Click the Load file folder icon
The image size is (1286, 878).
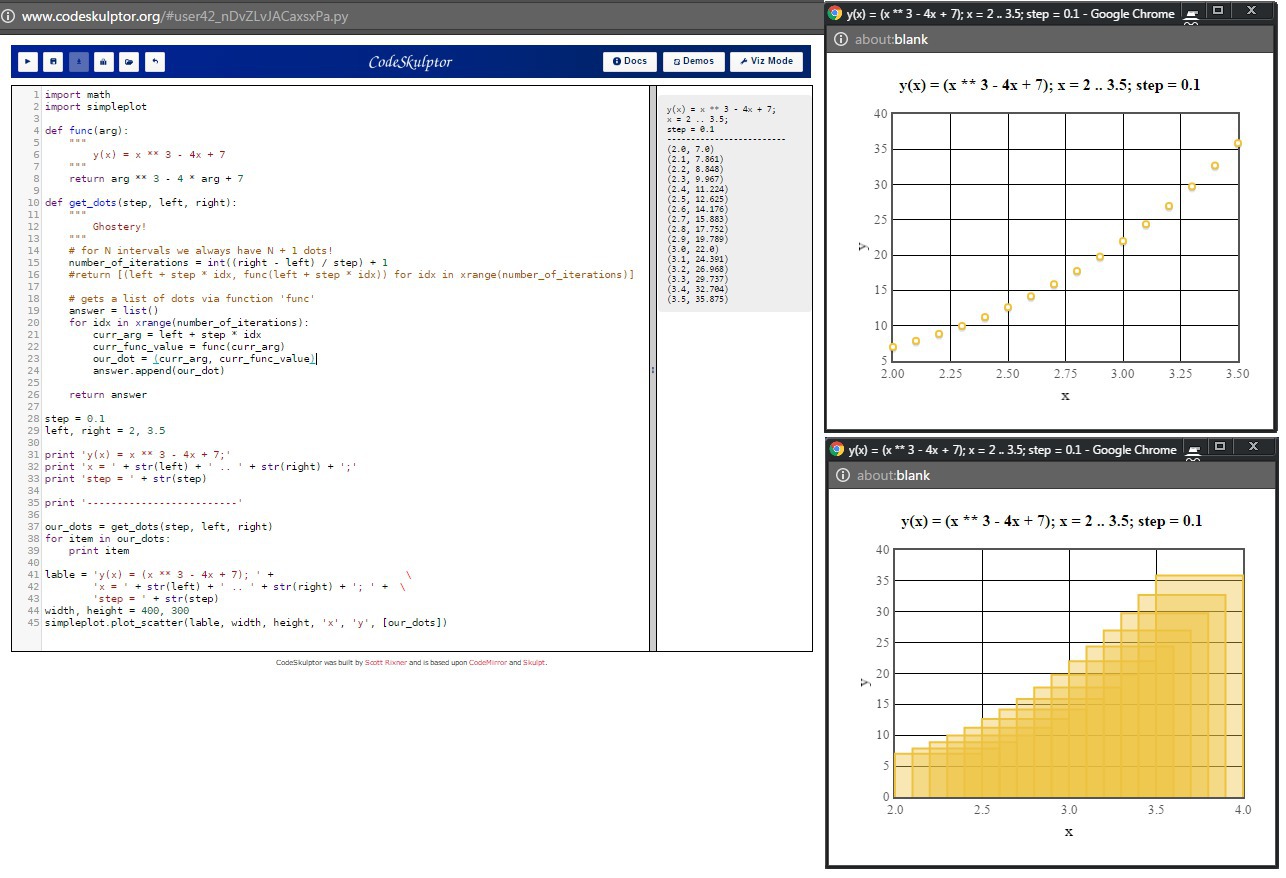tap(129, 62)
